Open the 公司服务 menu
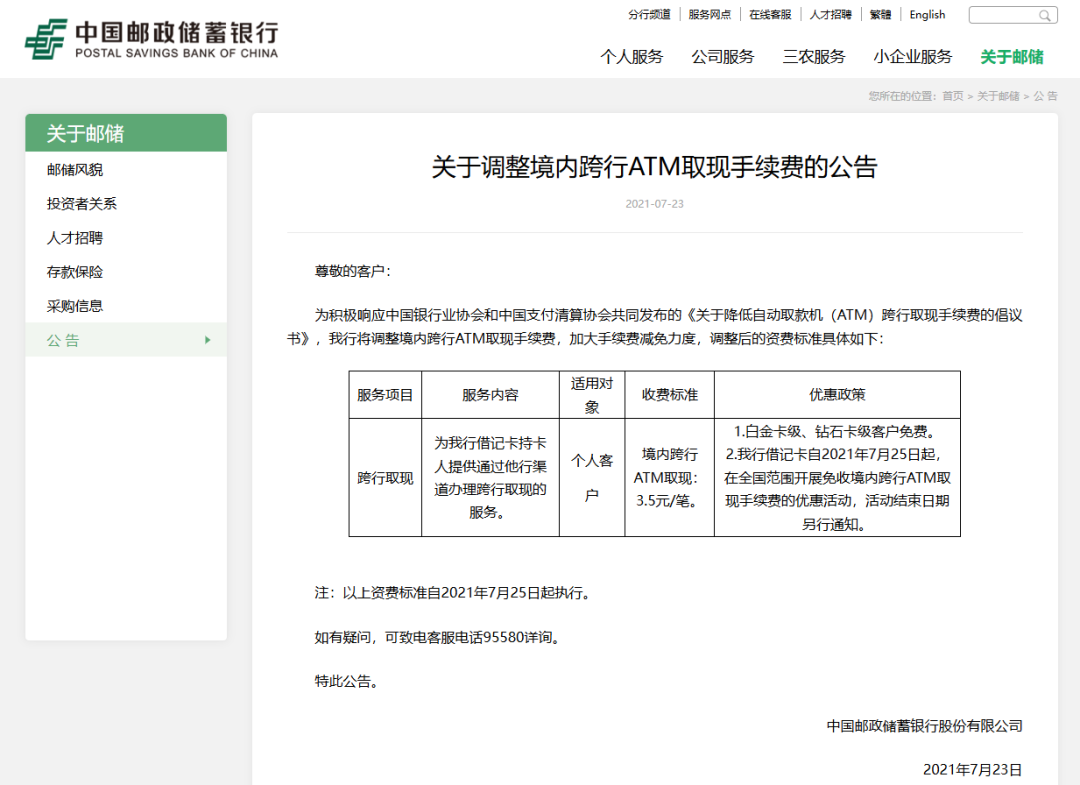This screenshot has width=1080, height=785. 723,57
